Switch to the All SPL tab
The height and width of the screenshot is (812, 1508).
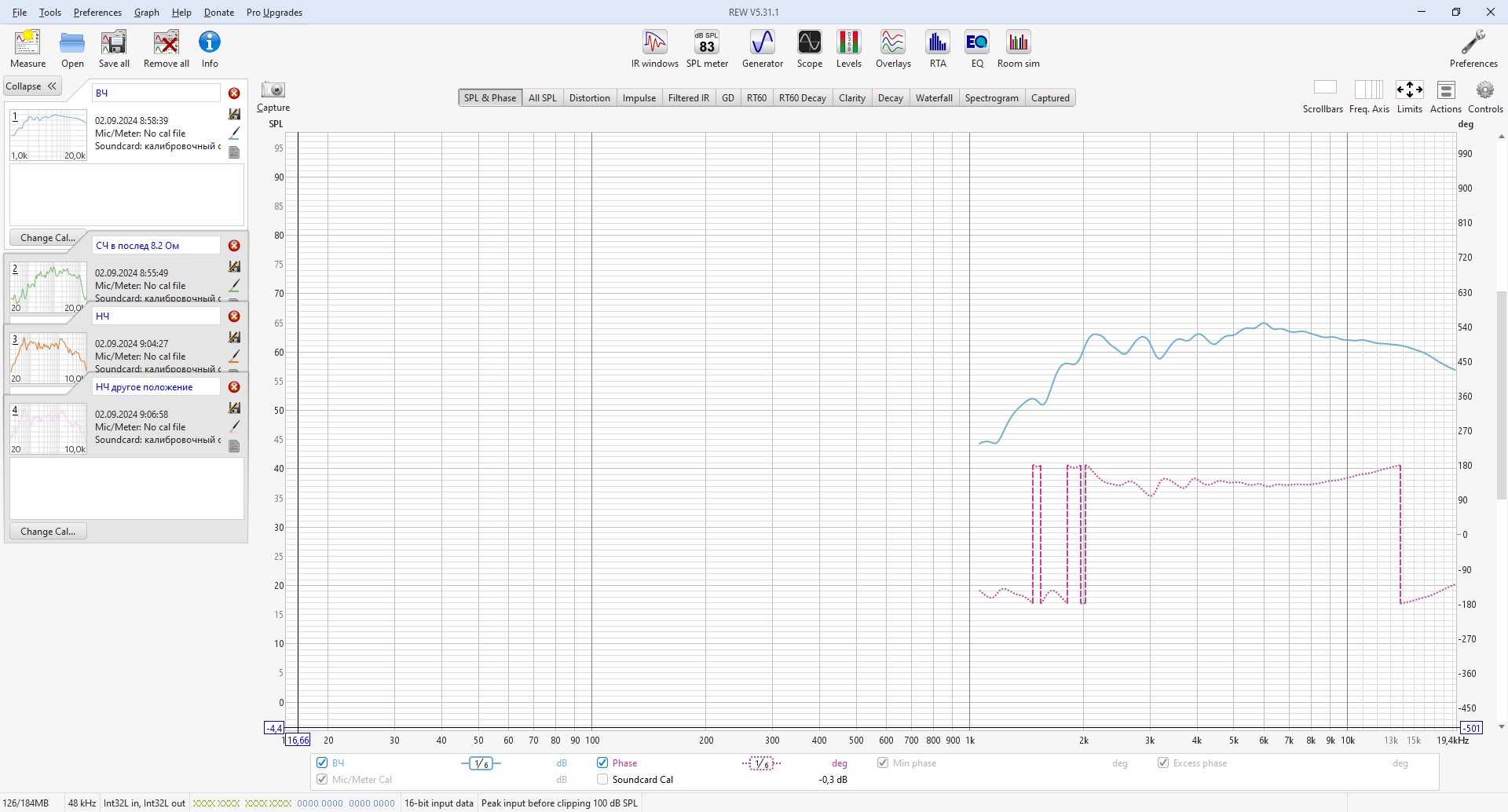coord(542,98)
